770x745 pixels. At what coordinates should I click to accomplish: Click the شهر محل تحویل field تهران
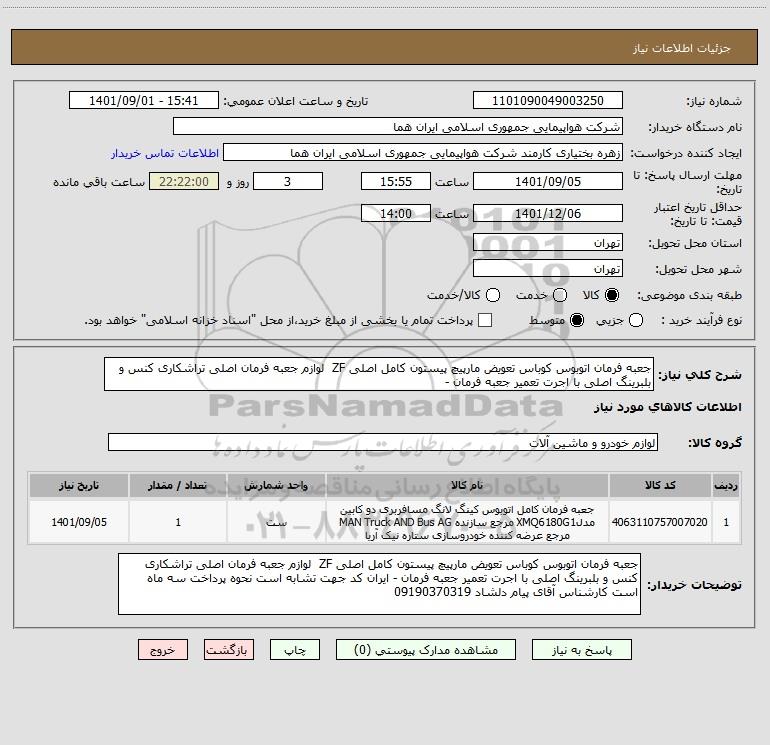coord(548,268)
